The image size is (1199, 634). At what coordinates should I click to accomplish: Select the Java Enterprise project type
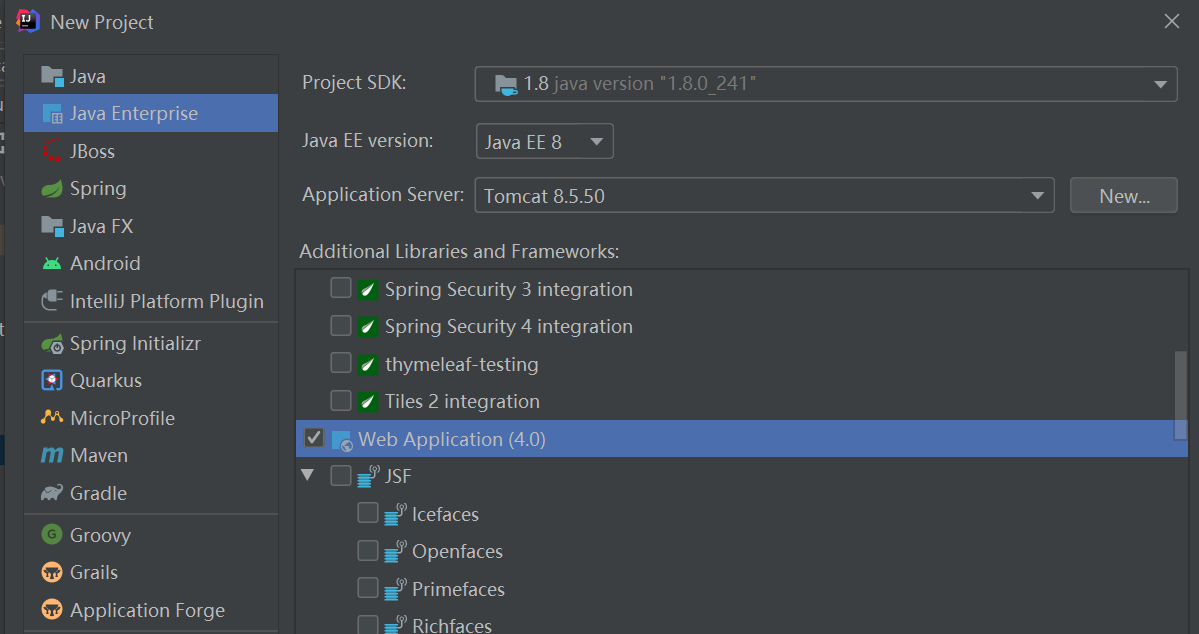[x=151, y=113]
